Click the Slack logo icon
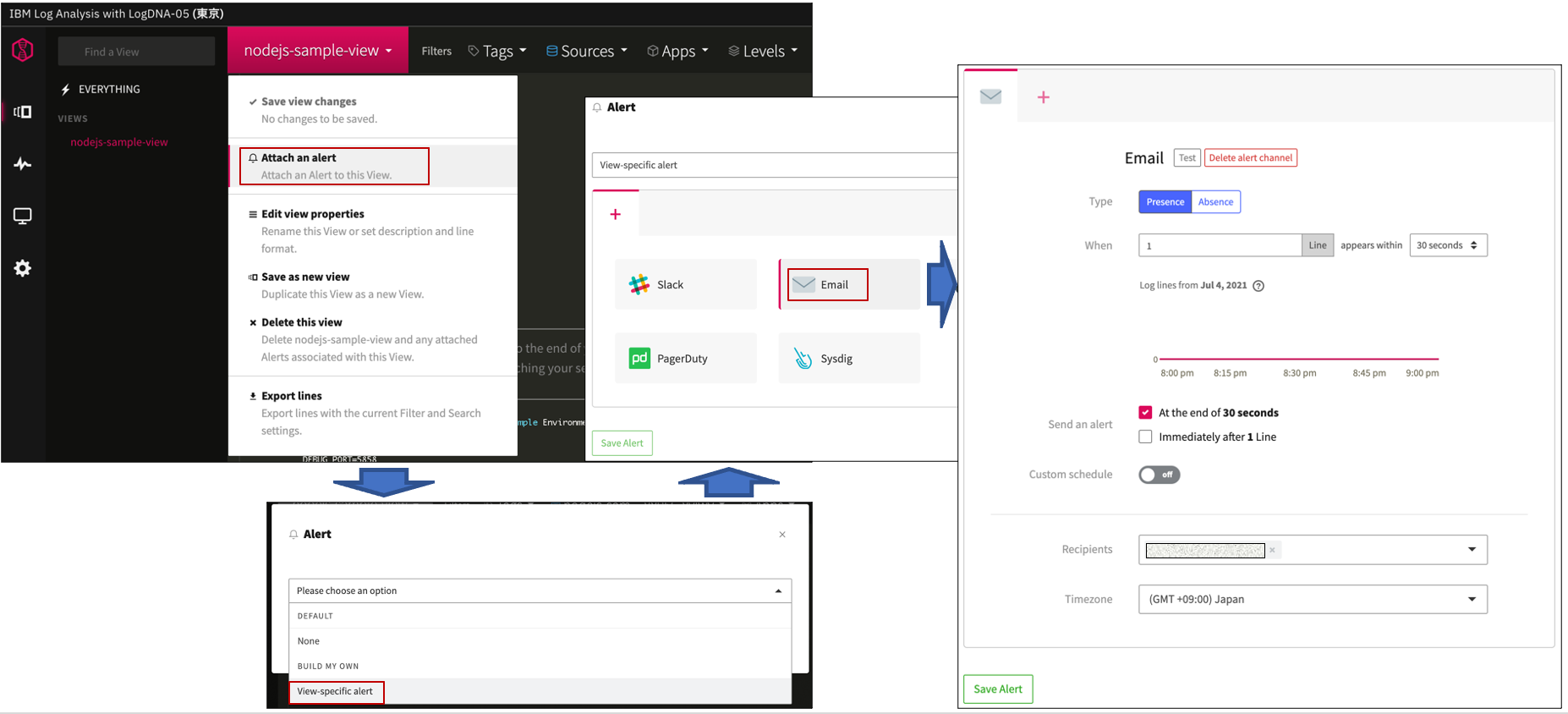The width and height of the screenshot is (1568, 714). (x=639, y=284)
